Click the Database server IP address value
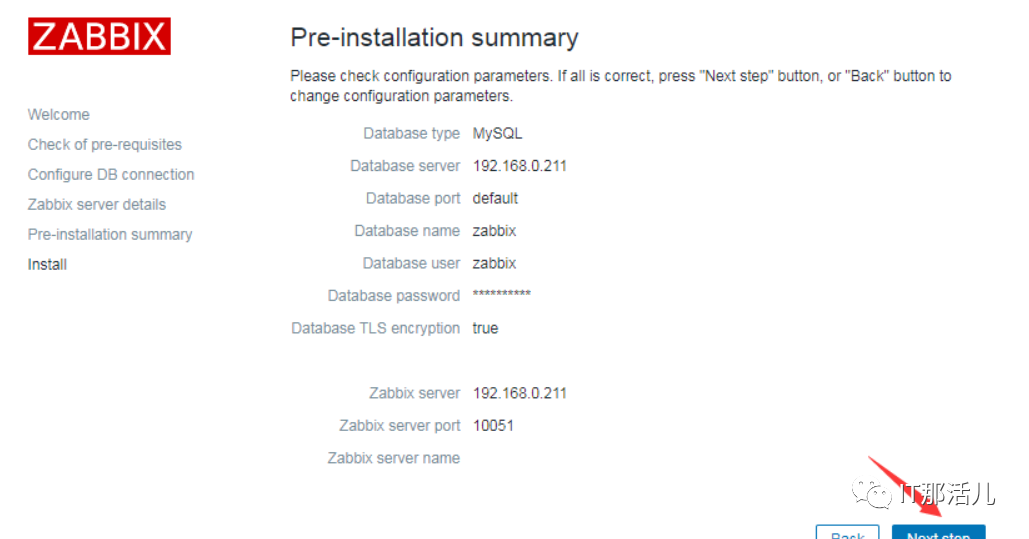Image resolution: width=1029 pixels, height=539 pixels. [x=519, y=166]
